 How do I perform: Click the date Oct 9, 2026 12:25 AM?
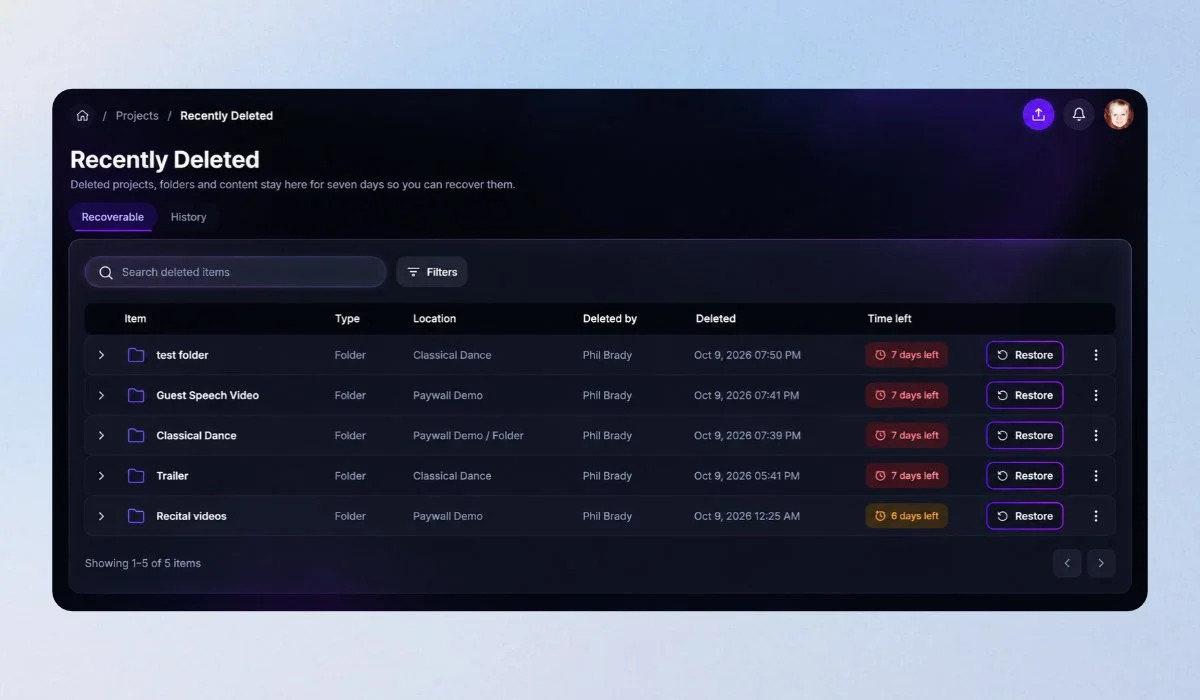click(747, 516)
